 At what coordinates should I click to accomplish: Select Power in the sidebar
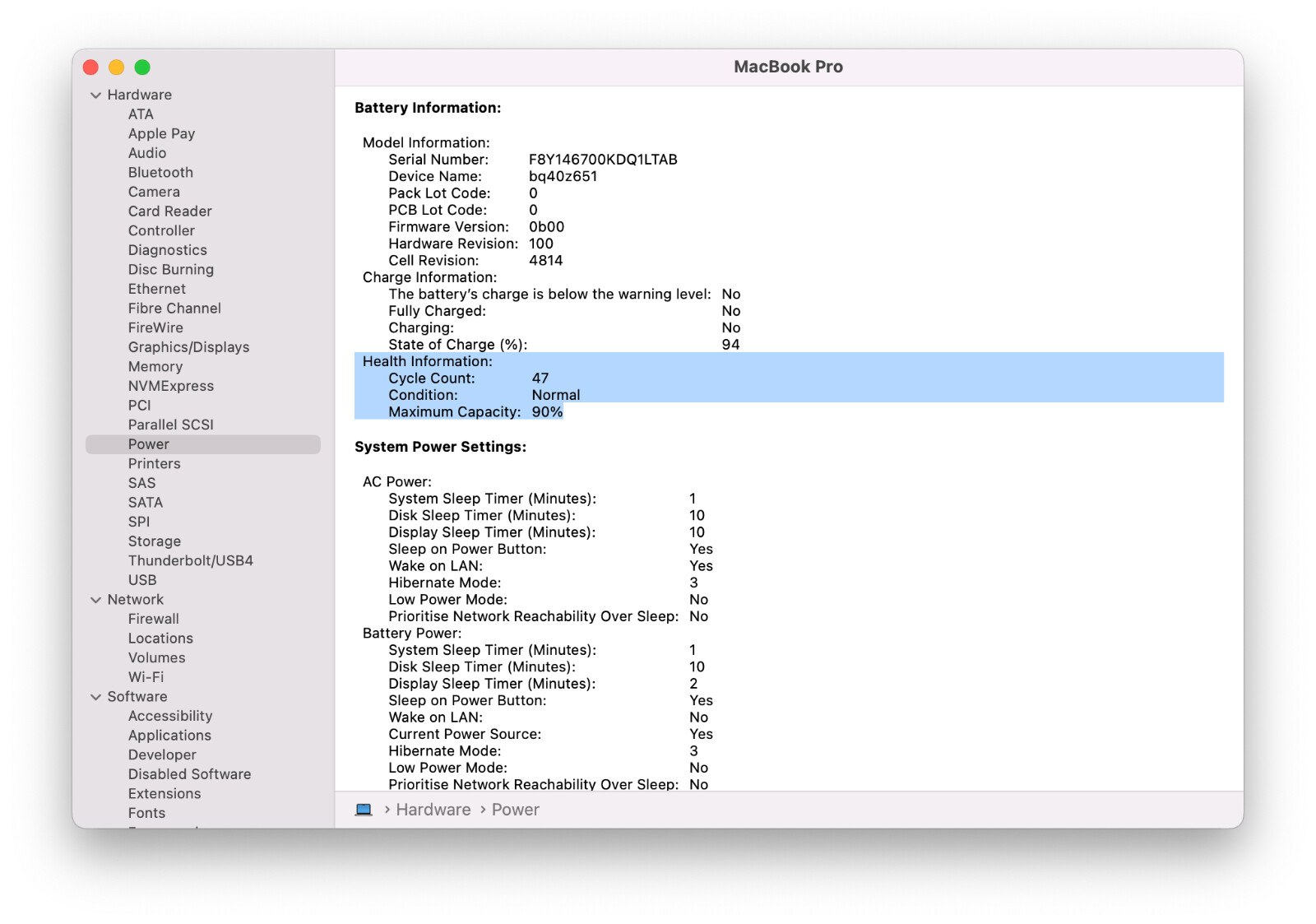[x=149, y=444]
